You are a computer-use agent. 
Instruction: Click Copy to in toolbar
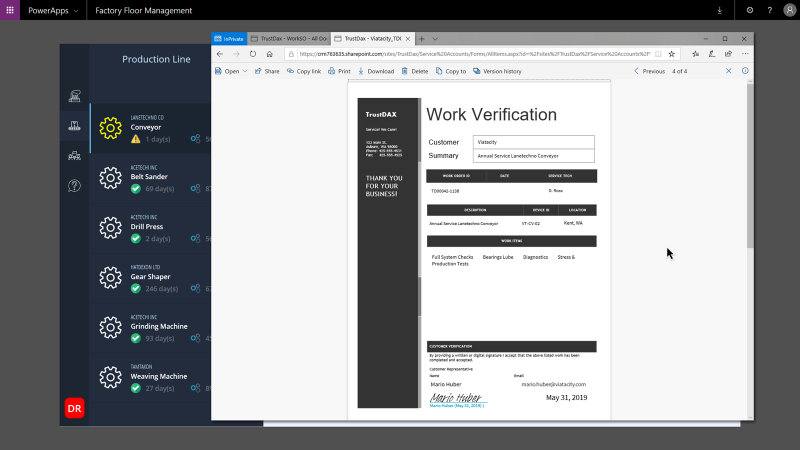pos(451,71)
